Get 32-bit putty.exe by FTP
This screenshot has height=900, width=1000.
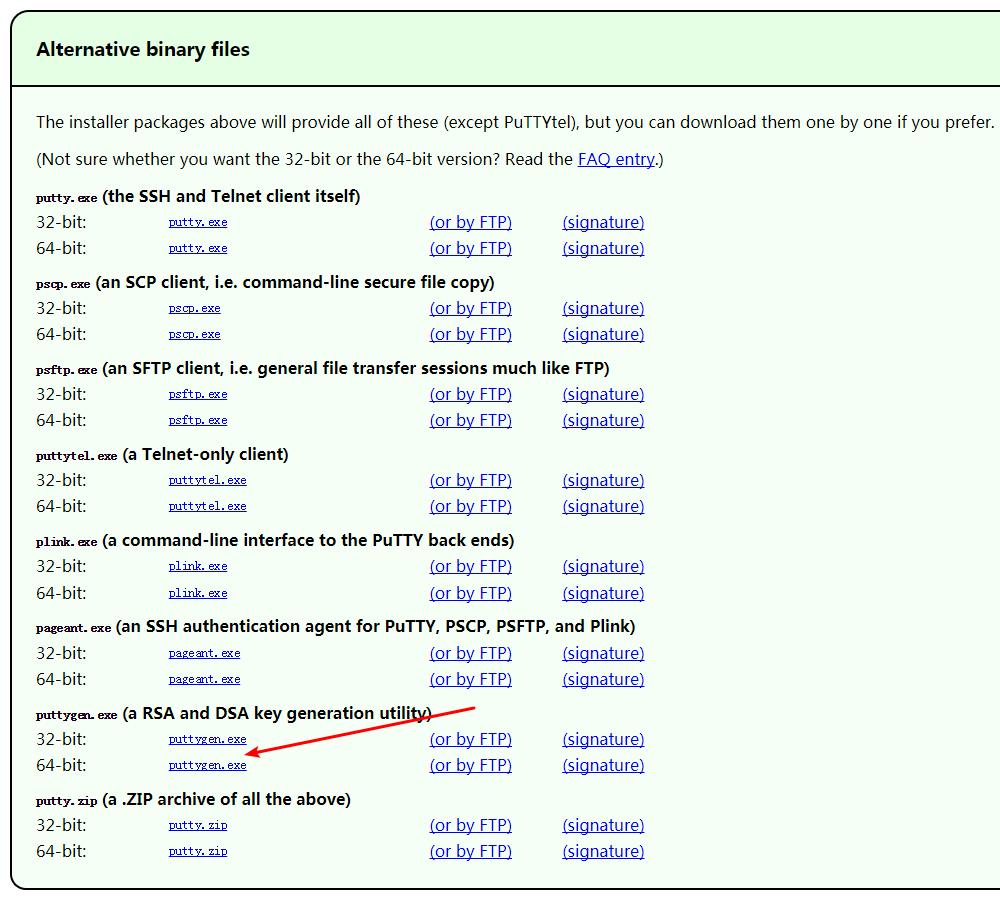point(471,223)
